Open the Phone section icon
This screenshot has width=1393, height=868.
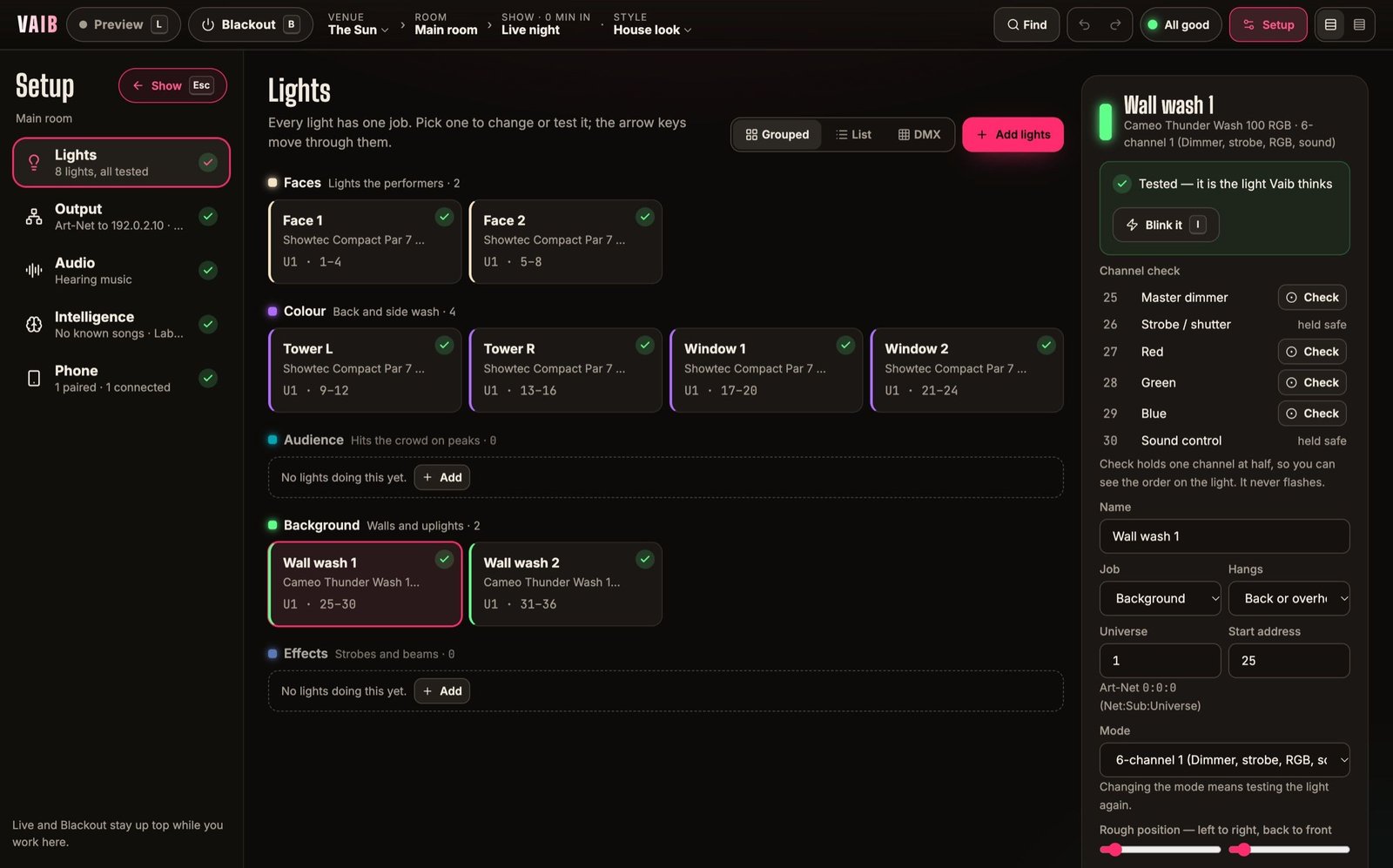pos(34,379)
